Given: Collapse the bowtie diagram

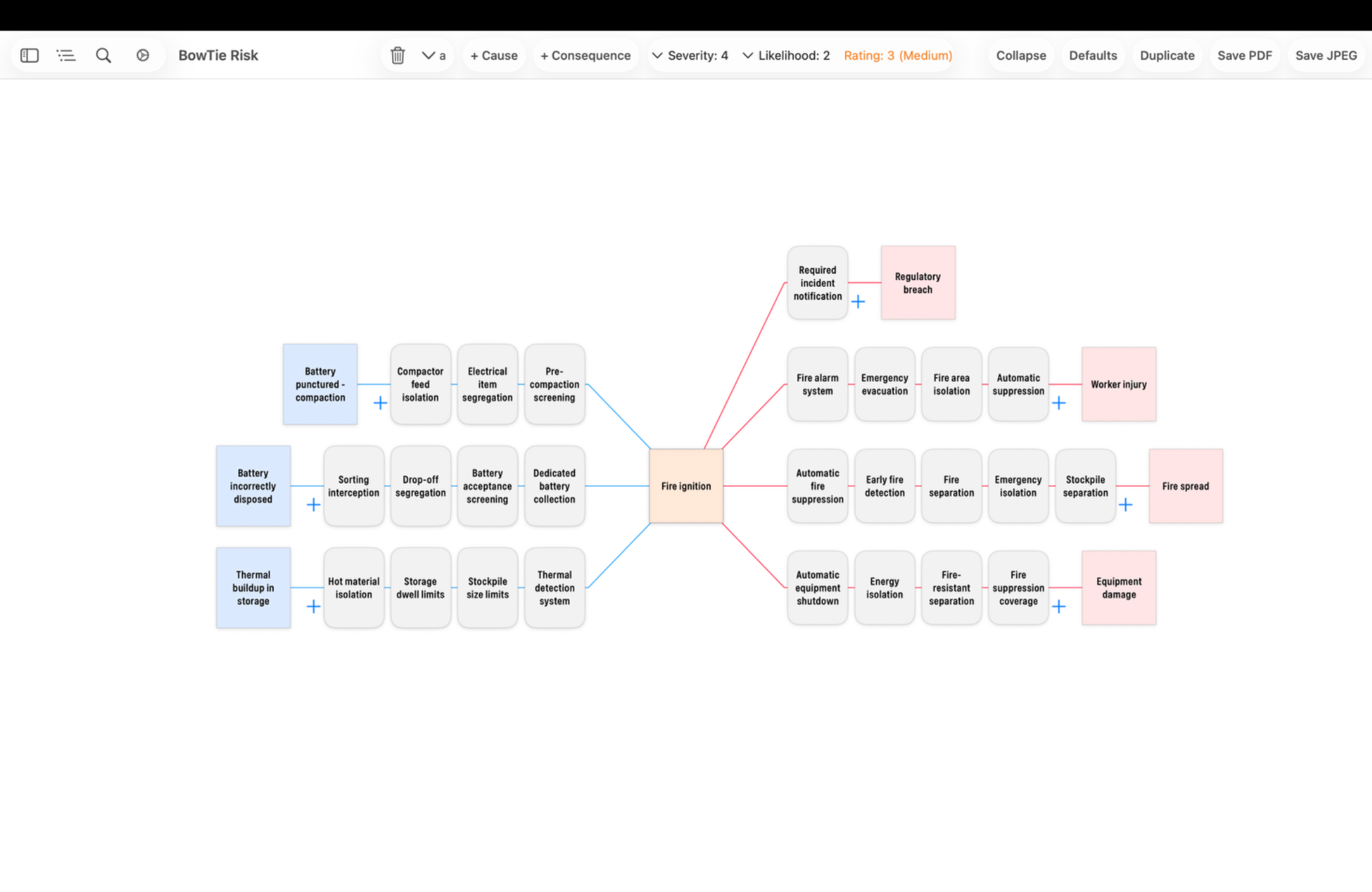Looking at the screenshot, I should [1021, 56].
